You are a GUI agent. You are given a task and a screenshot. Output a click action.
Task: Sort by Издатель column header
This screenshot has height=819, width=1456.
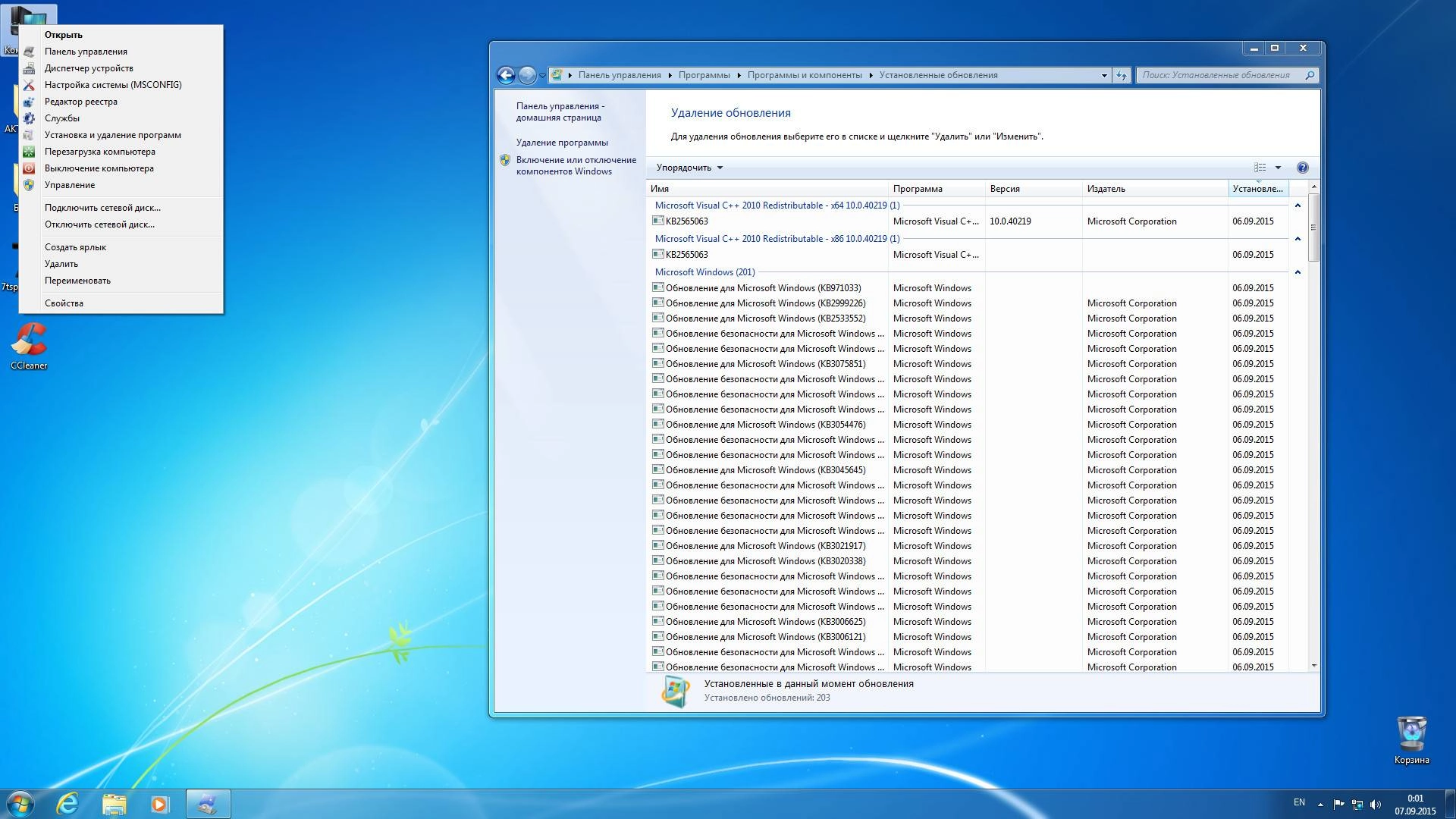click(1155, 189)
